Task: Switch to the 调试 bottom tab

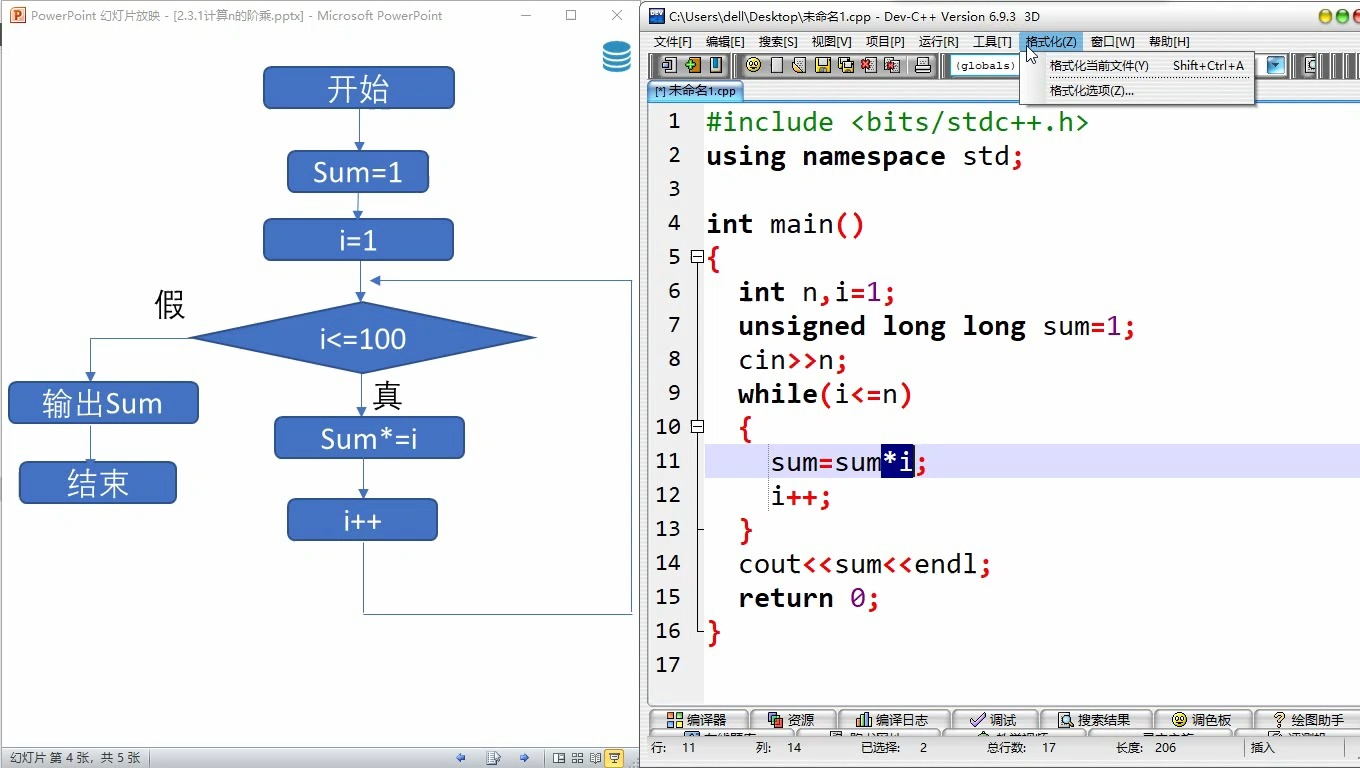Action: pos(994,720)
